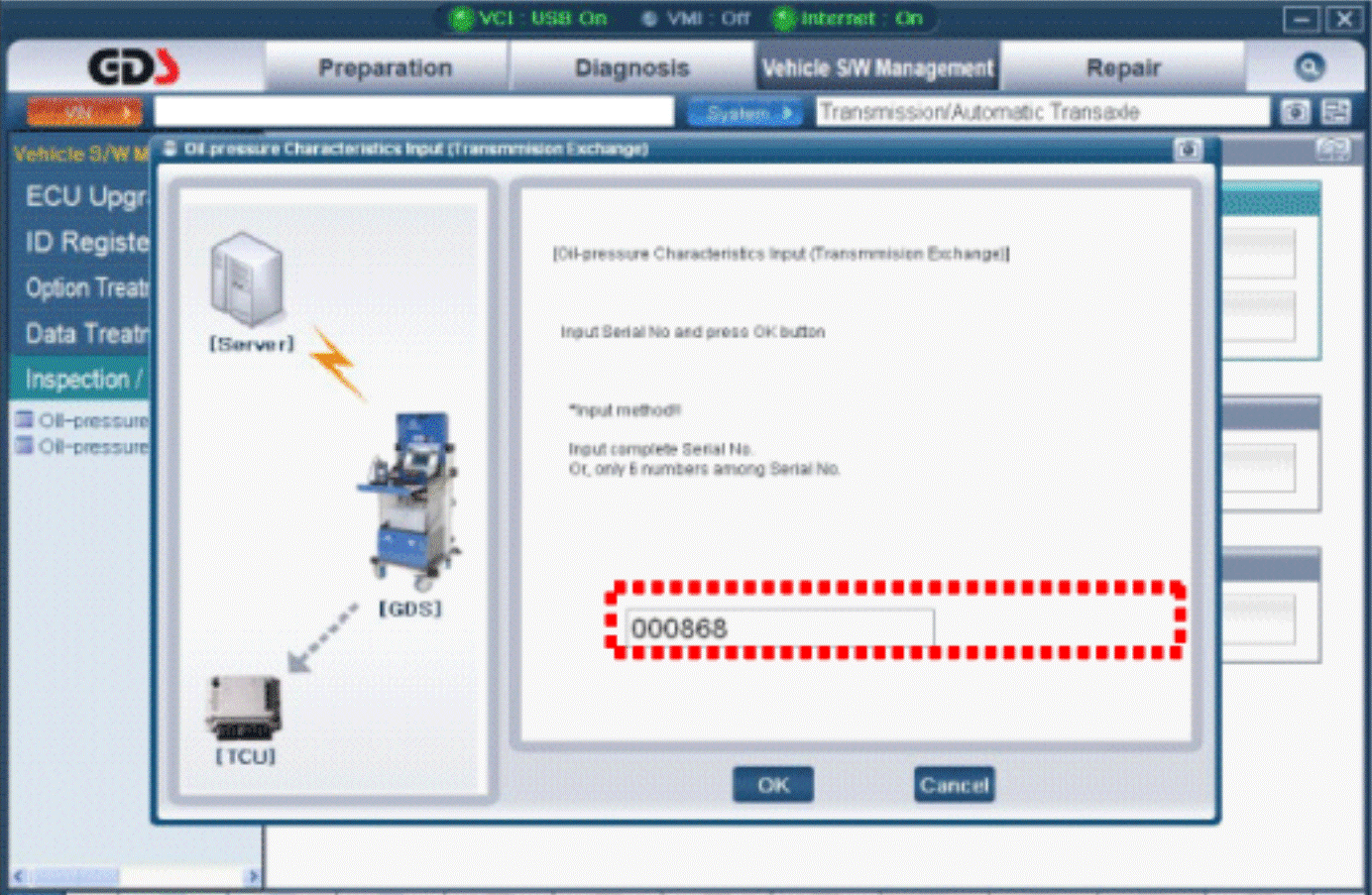Click the sidebar horizontal scrollbar
This screenshot has height=895, width=1372.
pyautogui.click(x=136, y=876)
